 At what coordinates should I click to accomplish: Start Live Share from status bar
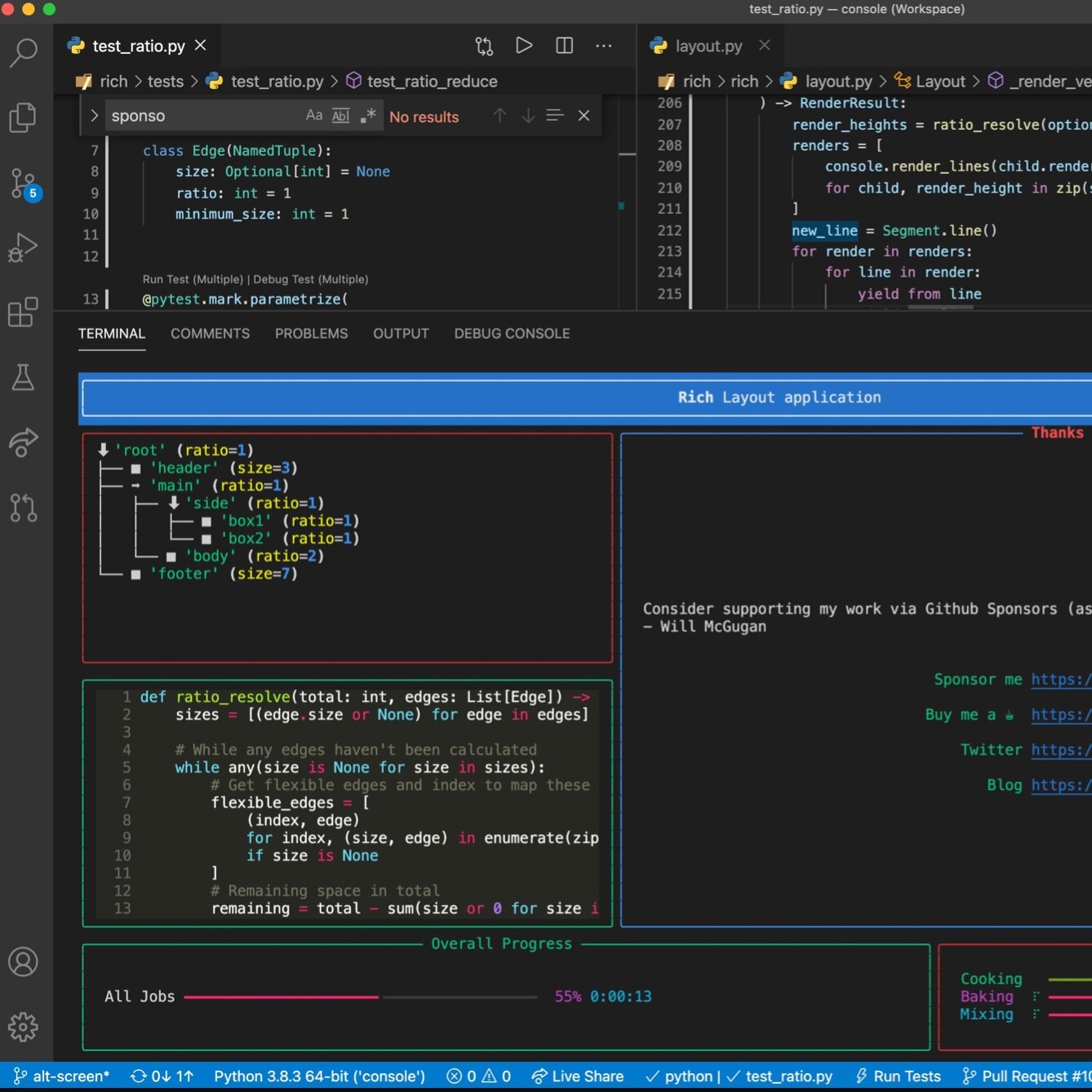tap(577, 1076)
